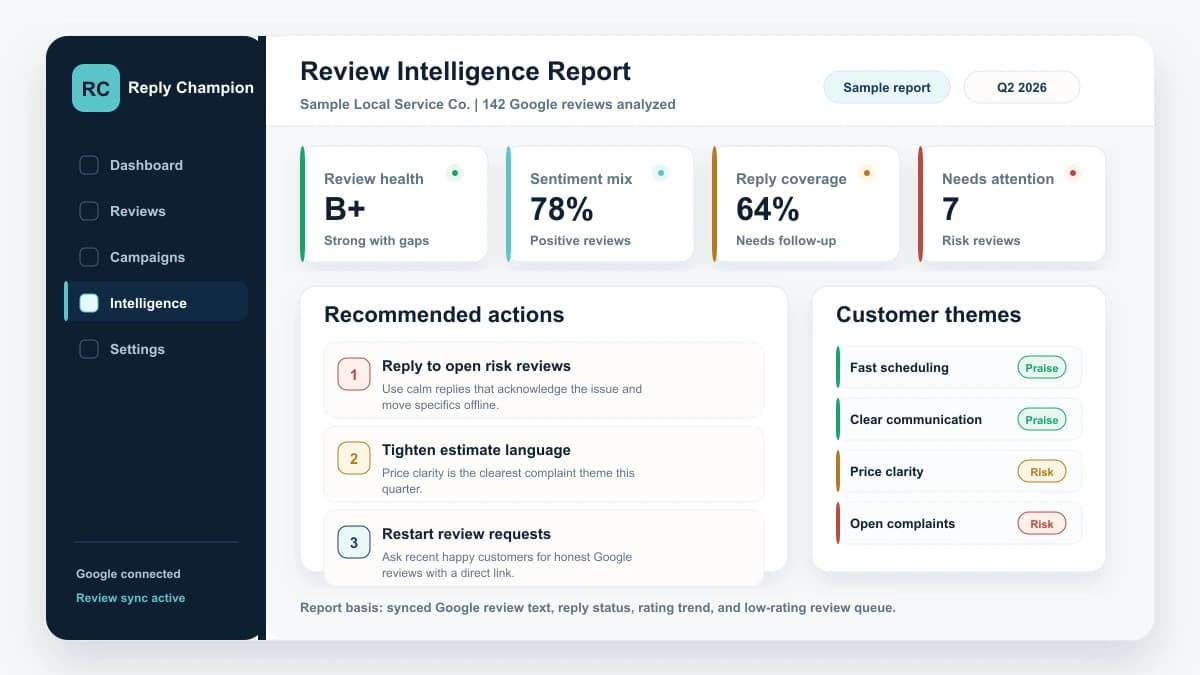1200x675 pixels.
Task: Click the Review Intelligence Report title
Action: point(465,72)
